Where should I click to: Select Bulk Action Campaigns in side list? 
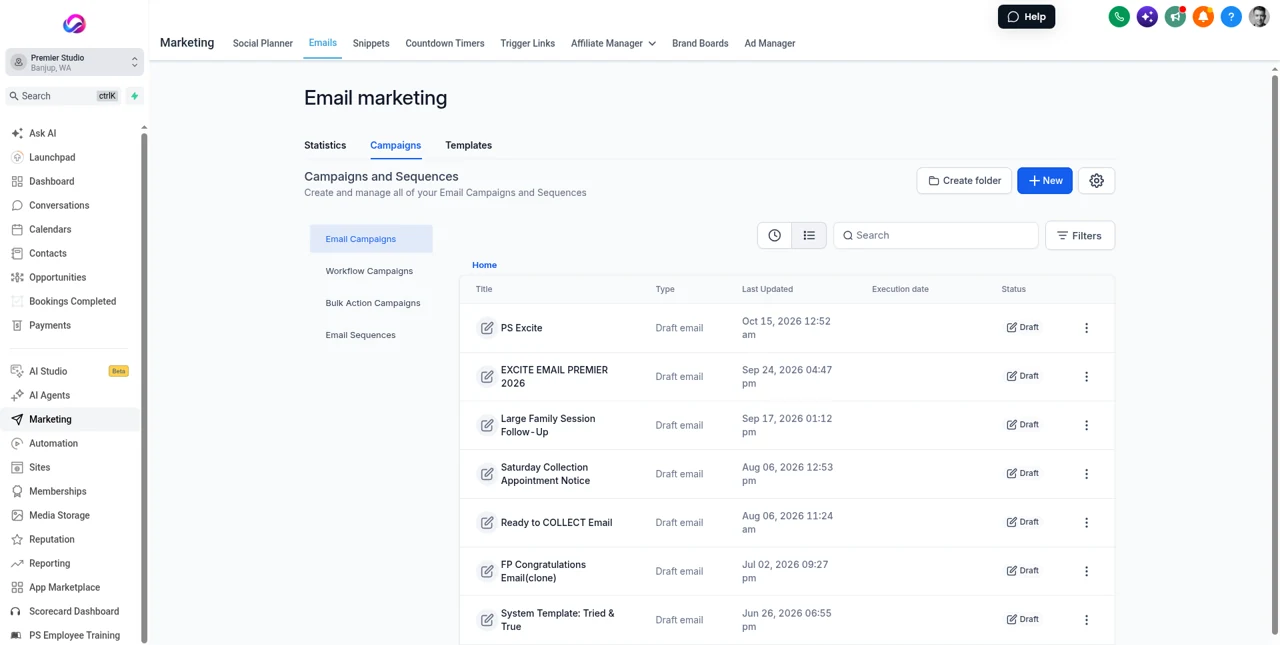coord(373,303)
